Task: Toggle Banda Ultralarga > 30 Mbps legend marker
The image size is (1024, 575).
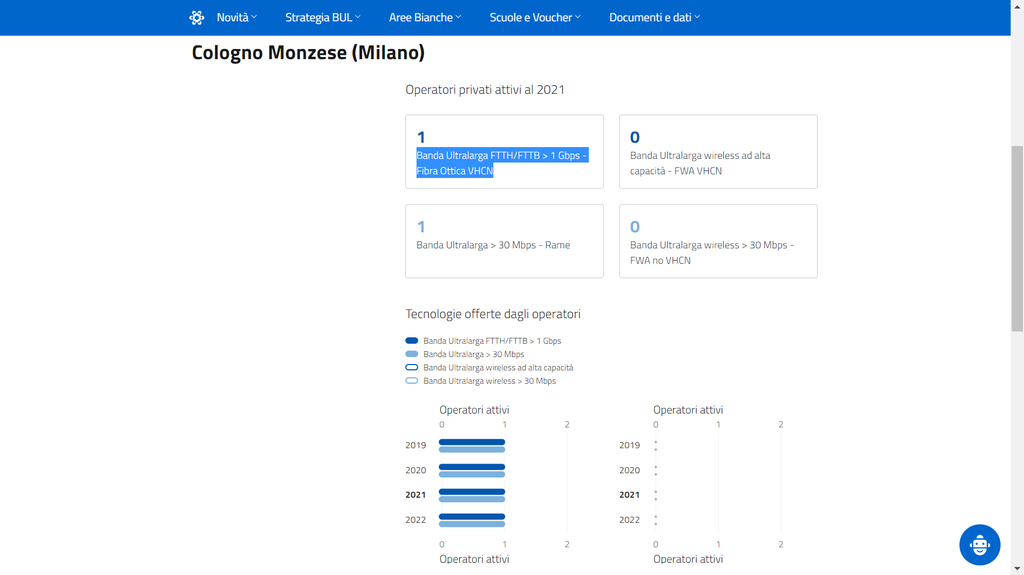Action: click(x=412, y=354)
